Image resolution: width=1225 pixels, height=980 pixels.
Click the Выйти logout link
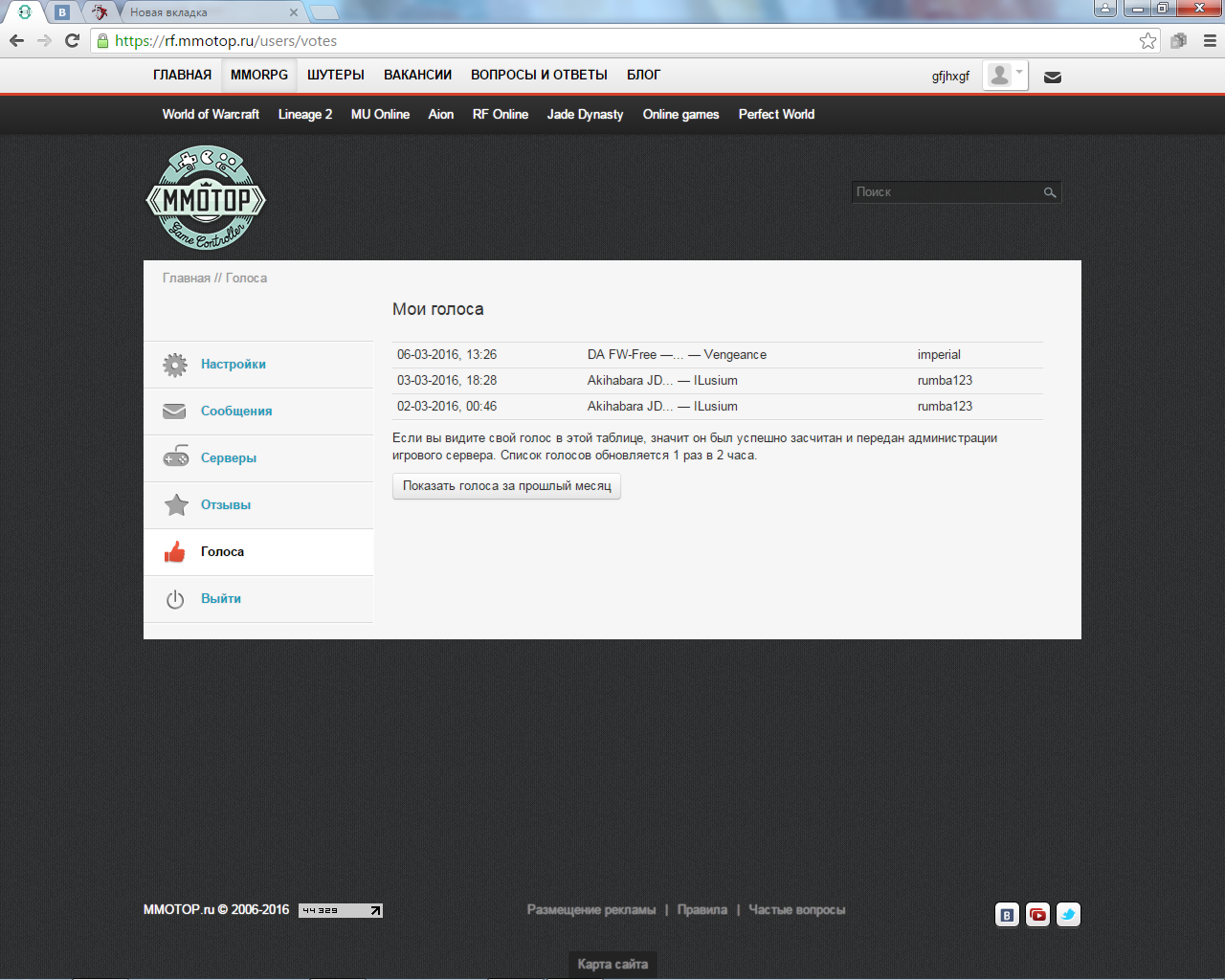(x=221, y=599)
